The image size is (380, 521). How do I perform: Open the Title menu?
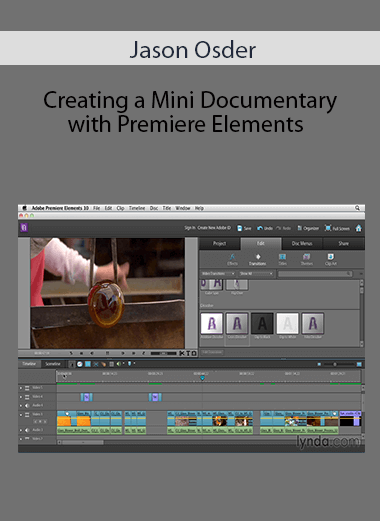[167, 208]
